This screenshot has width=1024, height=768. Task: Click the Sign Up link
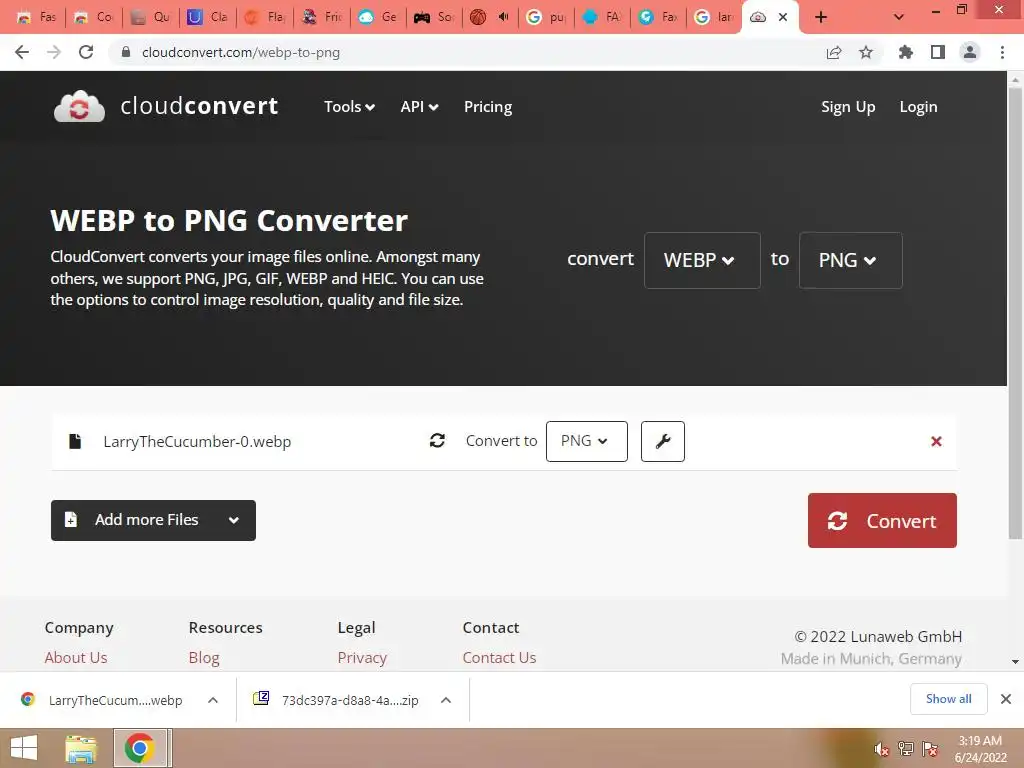pyautogui.click(x=848, y=106)
